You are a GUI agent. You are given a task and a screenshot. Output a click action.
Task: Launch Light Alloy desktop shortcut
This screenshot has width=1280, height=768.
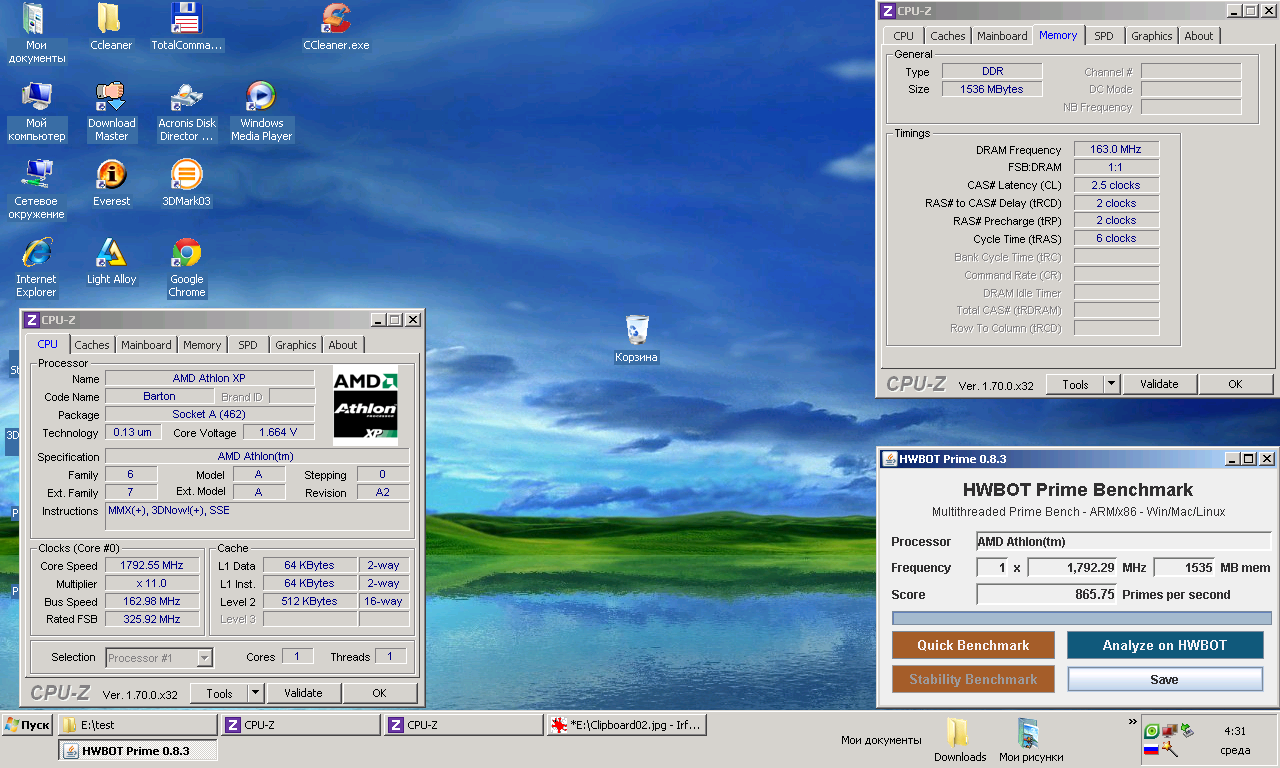click(111, 261)
